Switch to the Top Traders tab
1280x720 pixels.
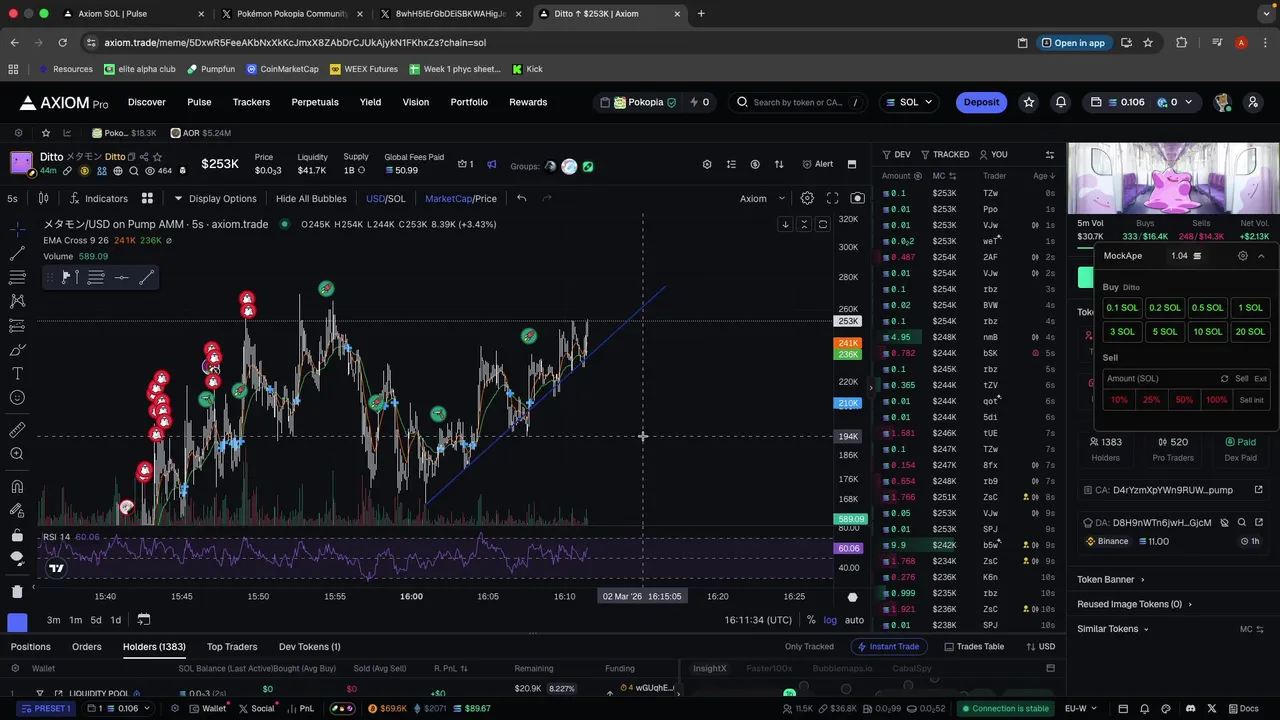[232, 647]
